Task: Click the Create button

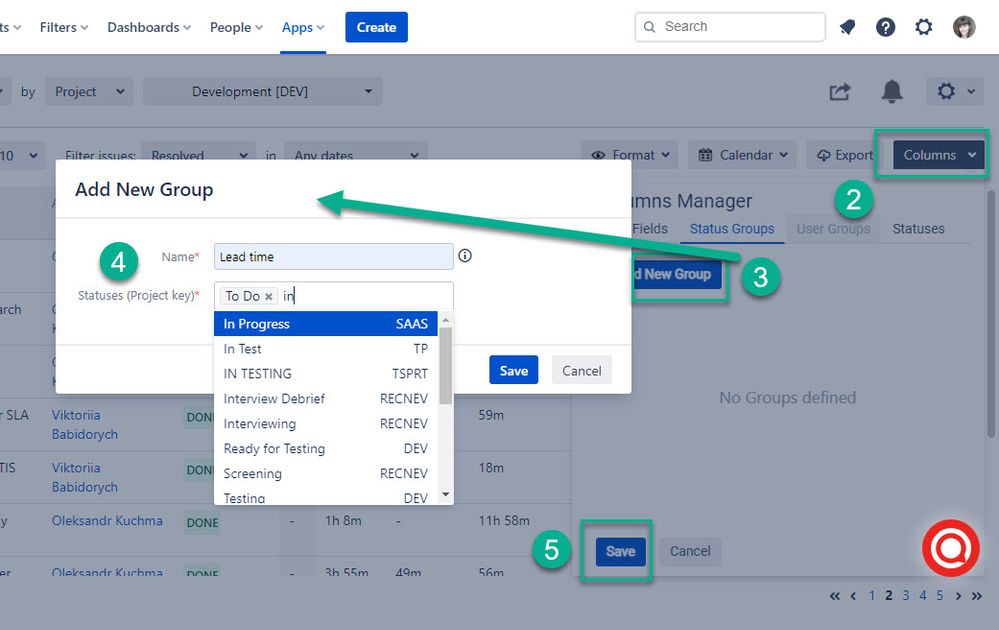Action: [x=377, y=27]
